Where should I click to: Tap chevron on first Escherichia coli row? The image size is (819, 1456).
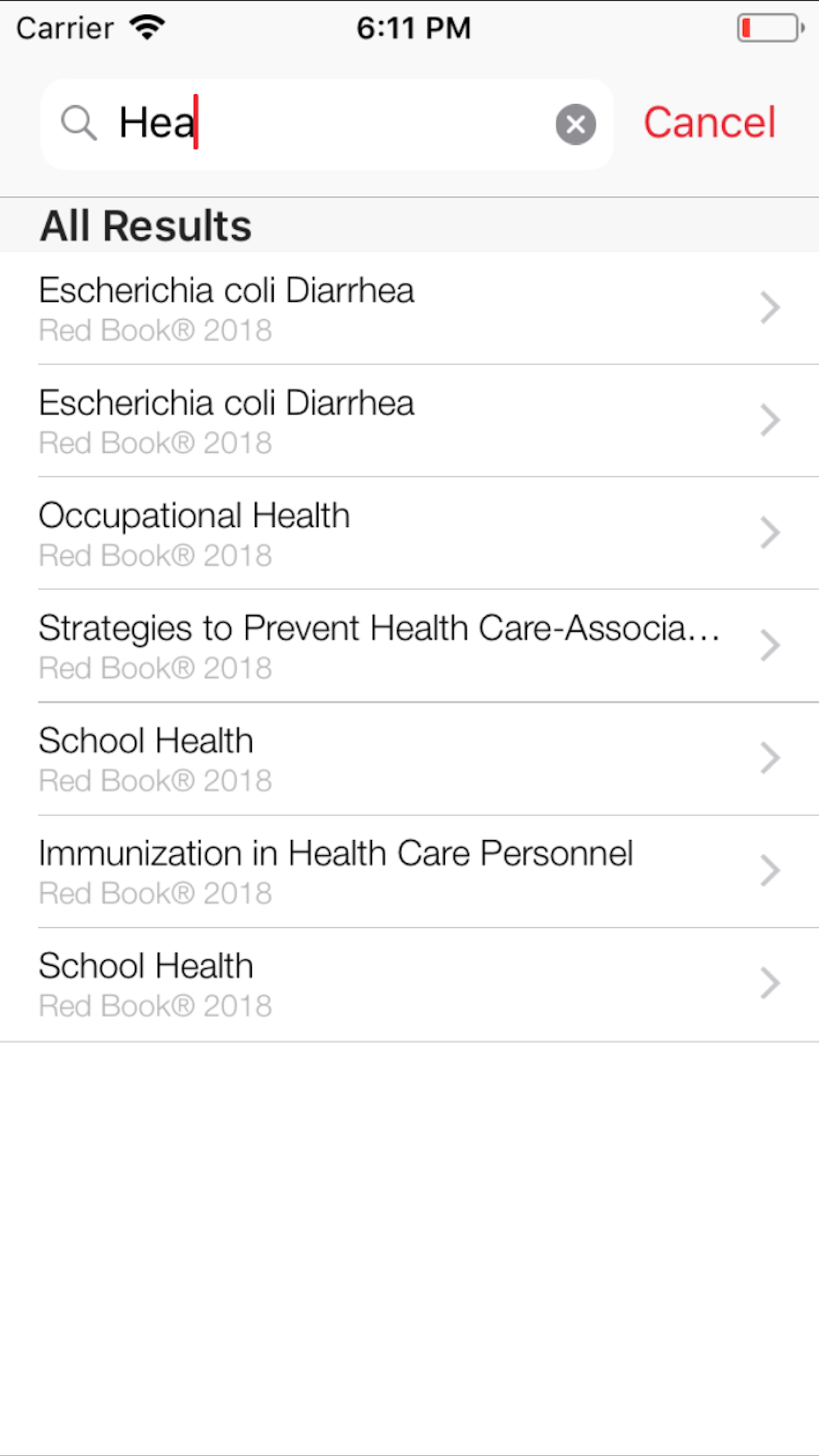point(770,307)
